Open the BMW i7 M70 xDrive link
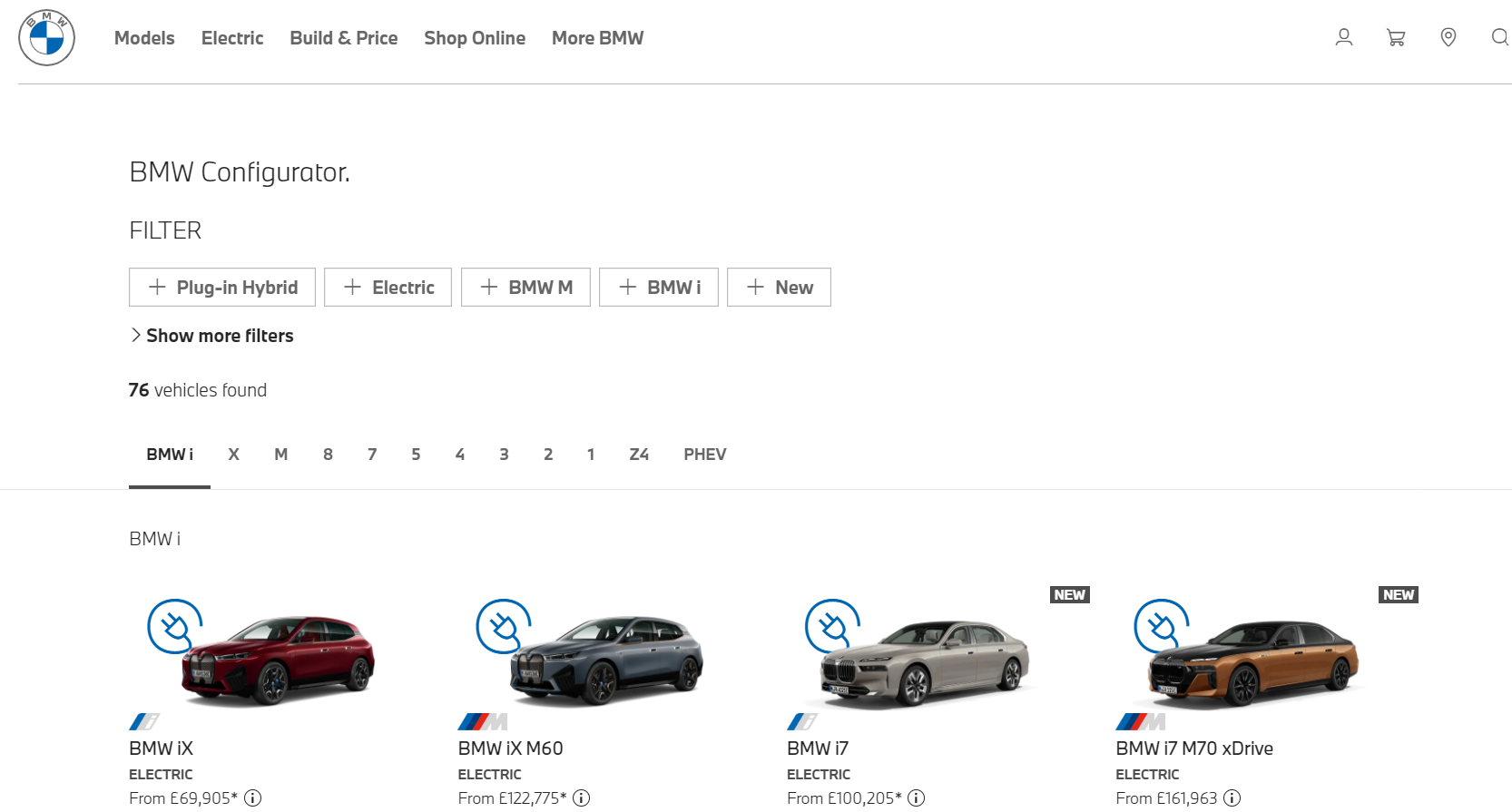This screenshot has width=1512, height=812. coord(1194,748)
